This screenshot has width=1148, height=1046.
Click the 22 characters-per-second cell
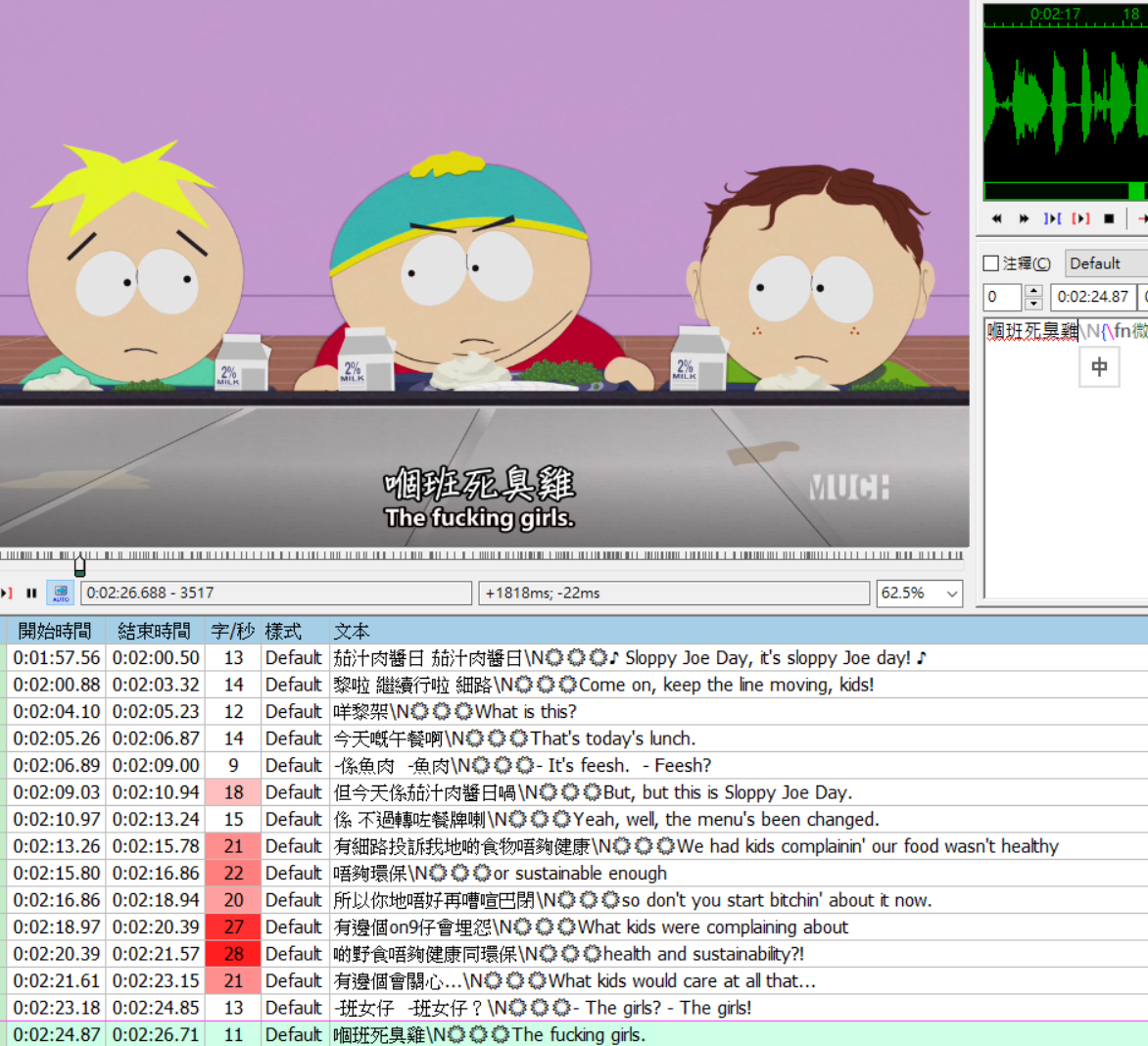click(x=233, y=874)
